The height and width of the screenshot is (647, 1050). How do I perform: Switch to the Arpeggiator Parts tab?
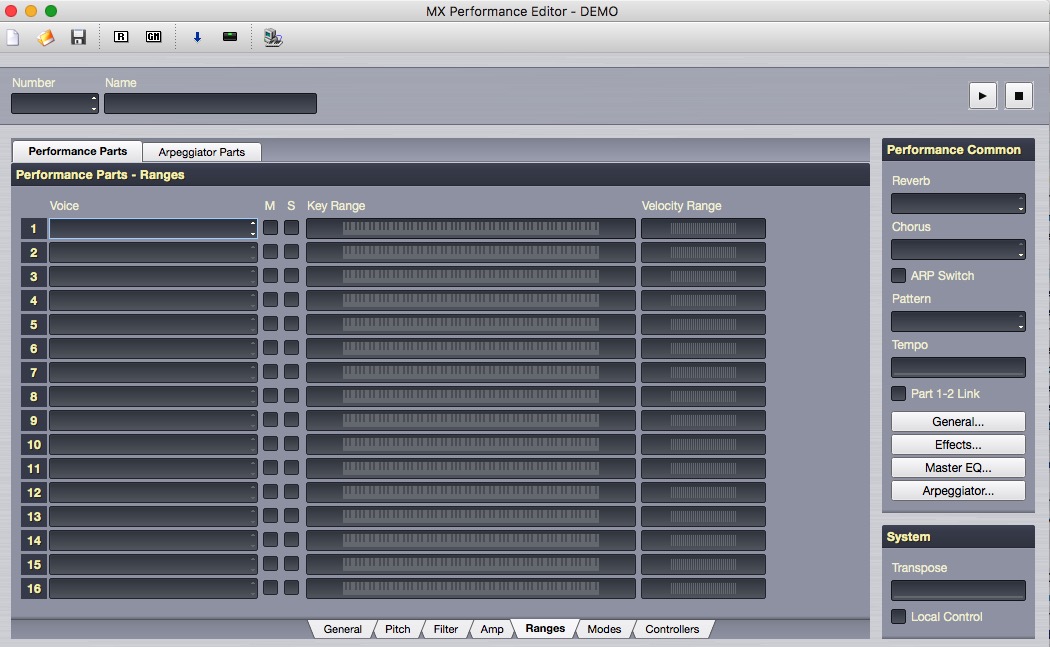pyautogui.click(x=202, y=152)
